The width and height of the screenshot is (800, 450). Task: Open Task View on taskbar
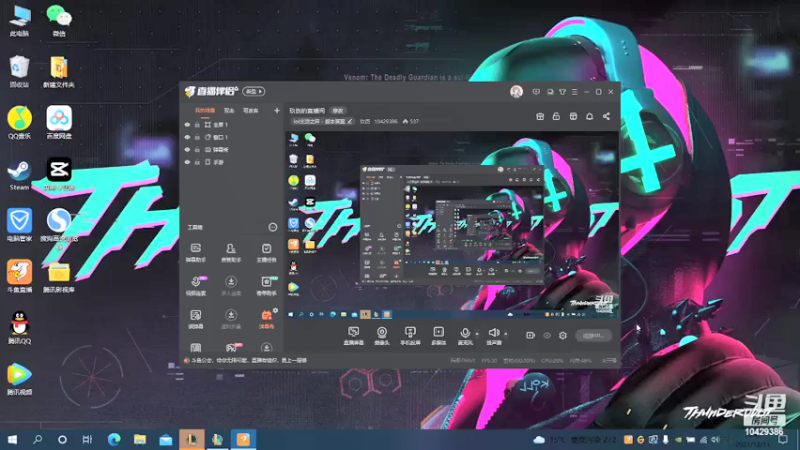[x=87, y=439]
